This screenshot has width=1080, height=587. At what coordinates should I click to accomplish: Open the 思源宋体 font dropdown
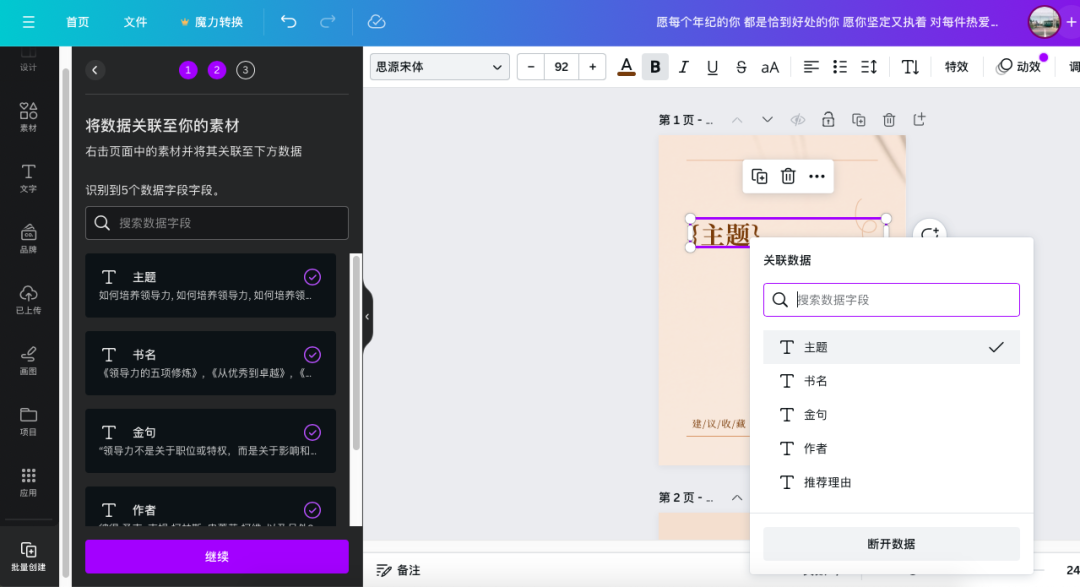coord(439,67)
